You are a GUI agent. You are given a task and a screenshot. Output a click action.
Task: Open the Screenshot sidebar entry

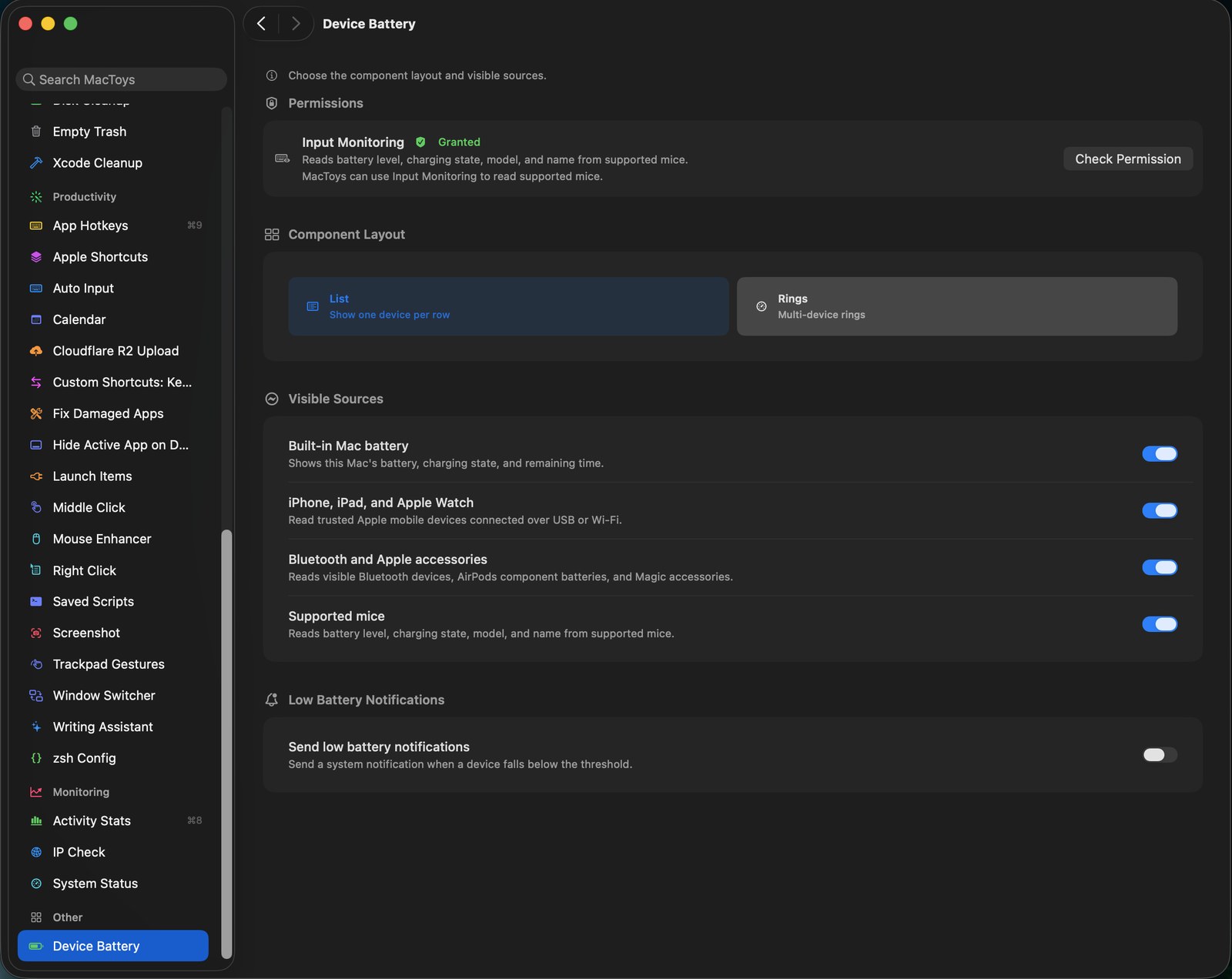[x=112, y=633]
